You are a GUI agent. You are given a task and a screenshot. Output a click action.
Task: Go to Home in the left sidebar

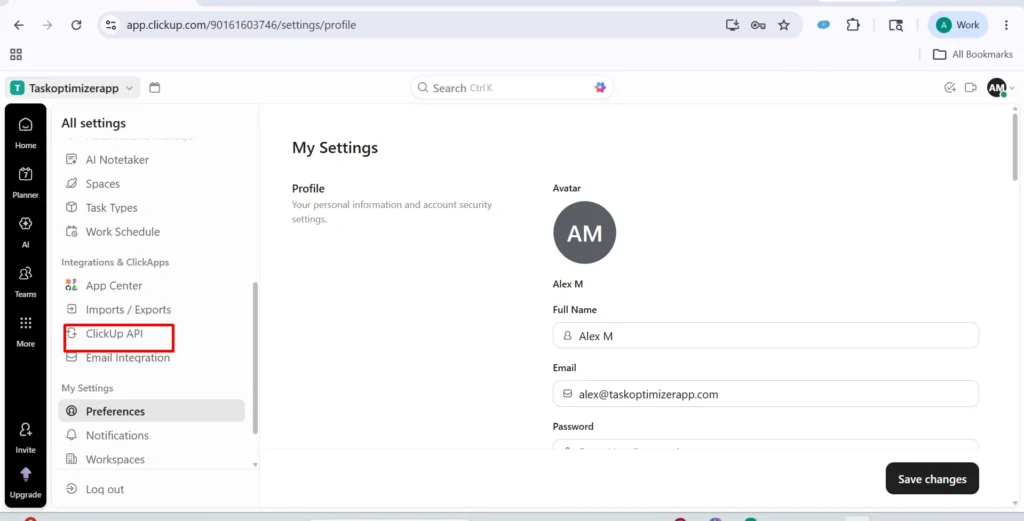(x=25, y=133)
